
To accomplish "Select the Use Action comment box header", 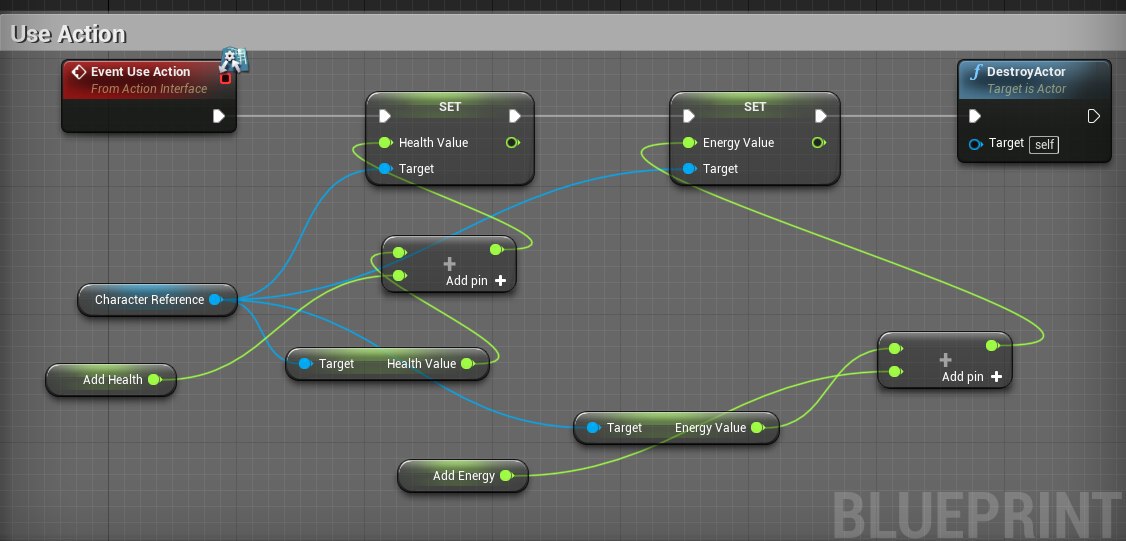I will tap(563, 33).
